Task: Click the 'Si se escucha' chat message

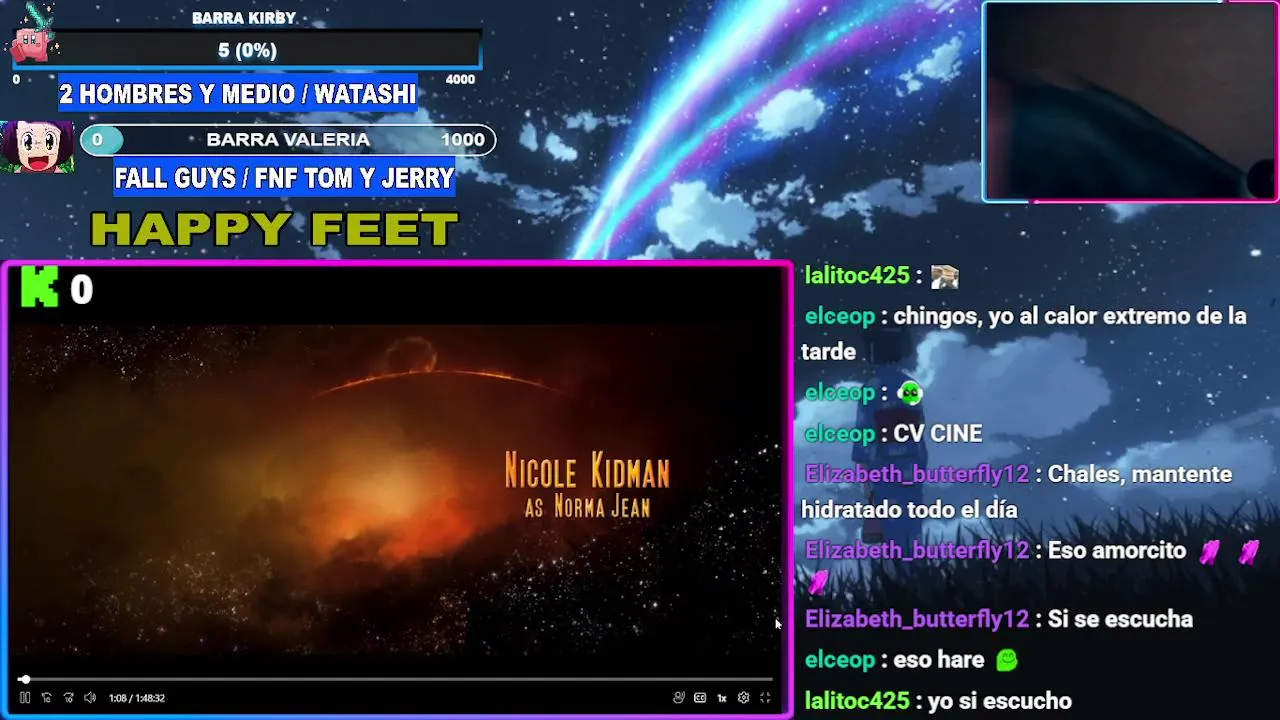Action: pyautogui.click(x=1120, y=619)
